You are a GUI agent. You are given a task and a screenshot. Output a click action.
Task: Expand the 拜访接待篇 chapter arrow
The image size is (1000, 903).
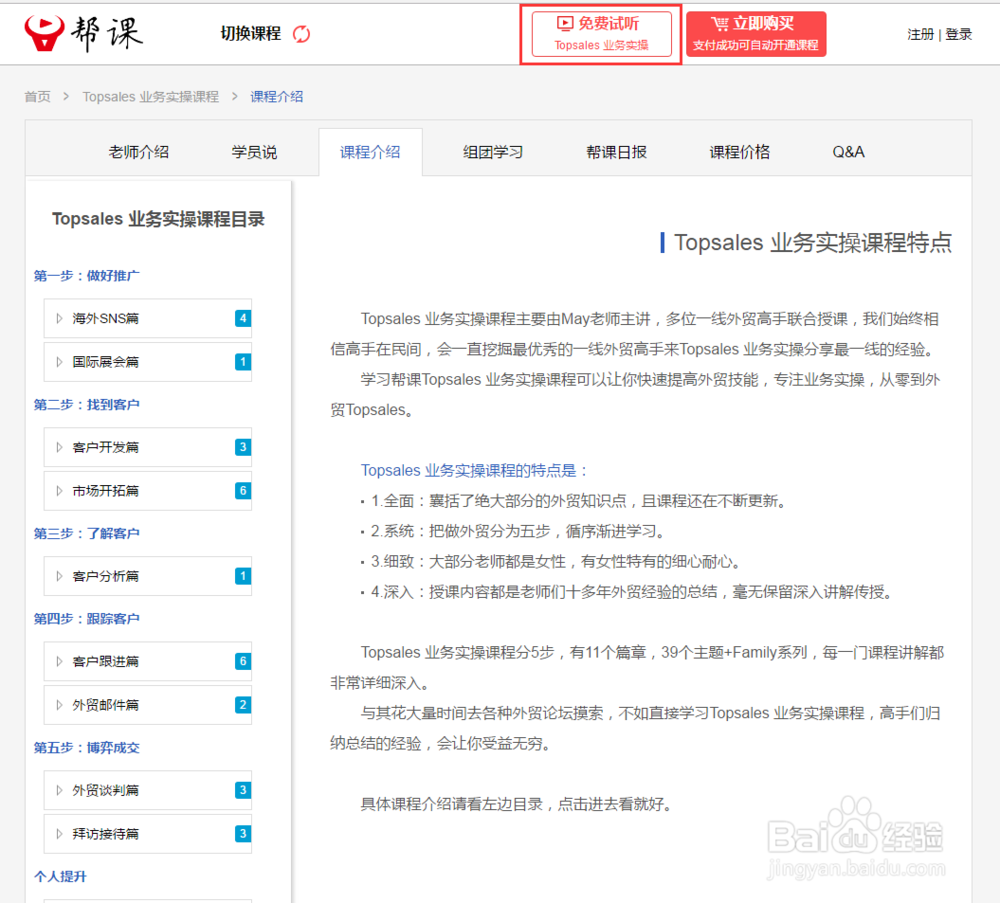(59, 833)
